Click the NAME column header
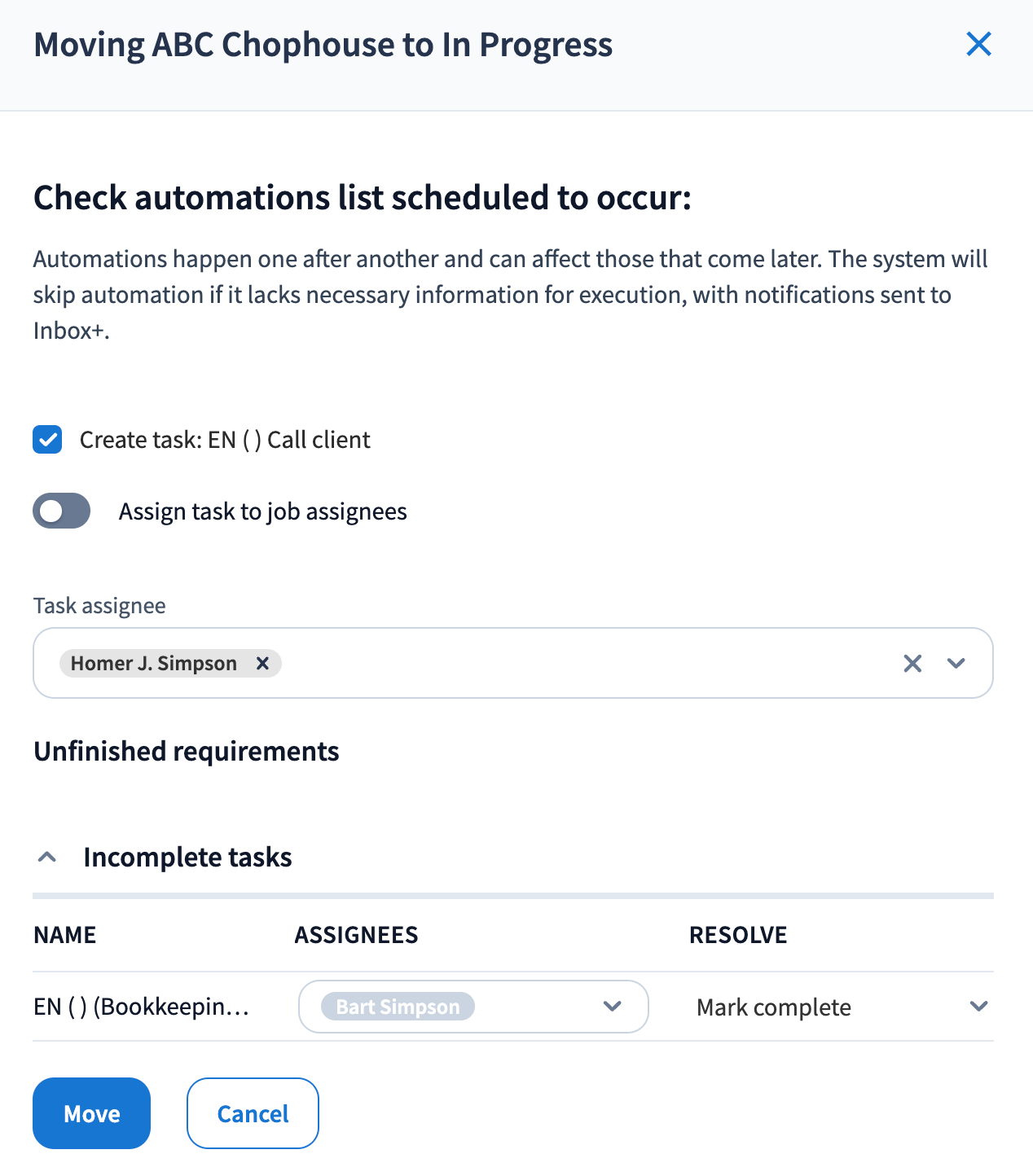 click(65, 935)
